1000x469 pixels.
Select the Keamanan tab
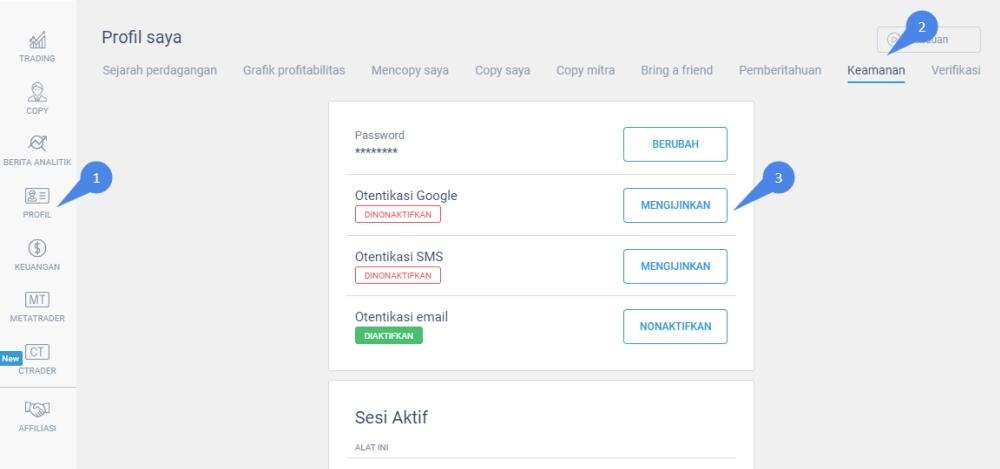coord(876,70)
